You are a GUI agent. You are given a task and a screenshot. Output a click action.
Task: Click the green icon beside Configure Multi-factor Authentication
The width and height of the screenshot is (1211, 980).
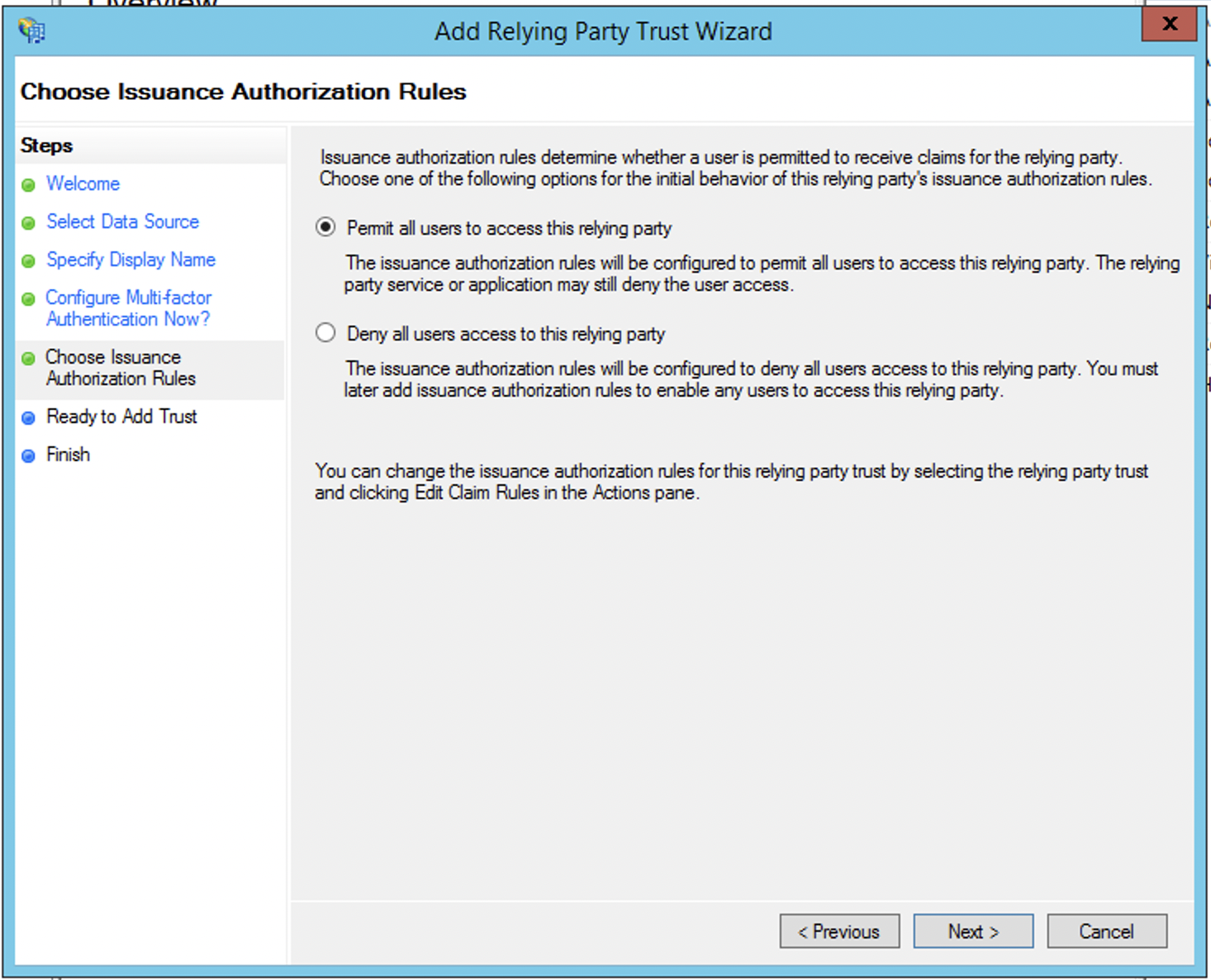tap(30, 298)
